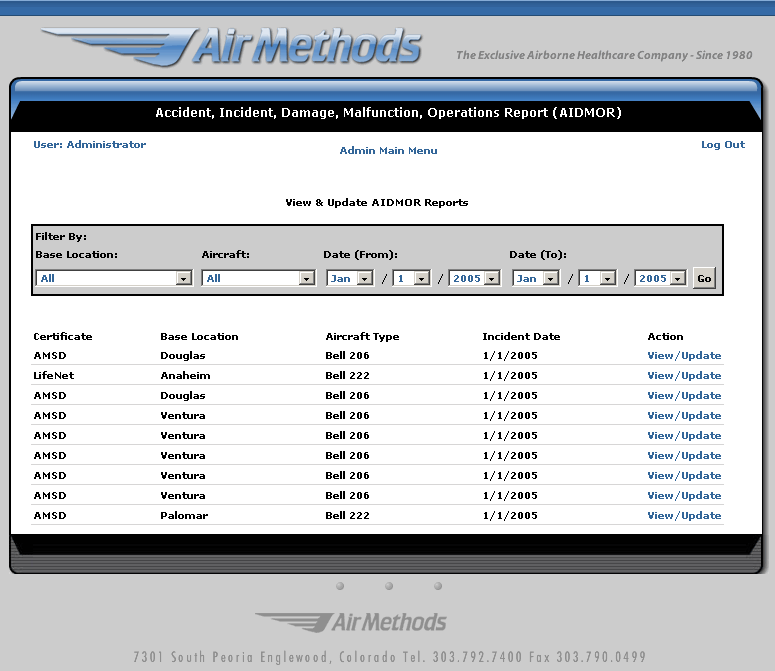Click the Certificate column header
The height and width of the screenshot is (671, 775).
point(63,336)
